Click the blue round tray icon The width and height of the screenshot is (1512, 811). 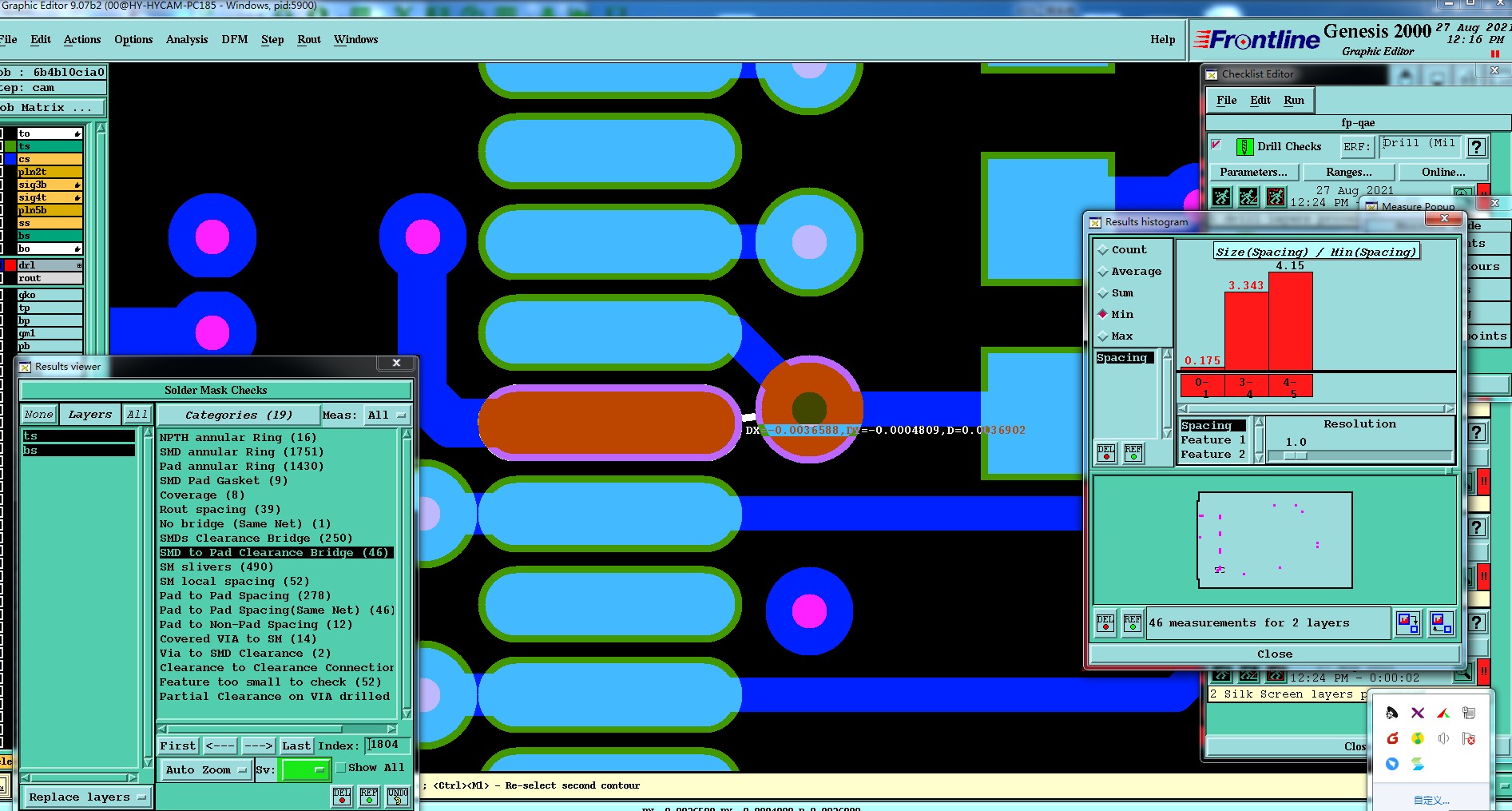click(1392, 764)
